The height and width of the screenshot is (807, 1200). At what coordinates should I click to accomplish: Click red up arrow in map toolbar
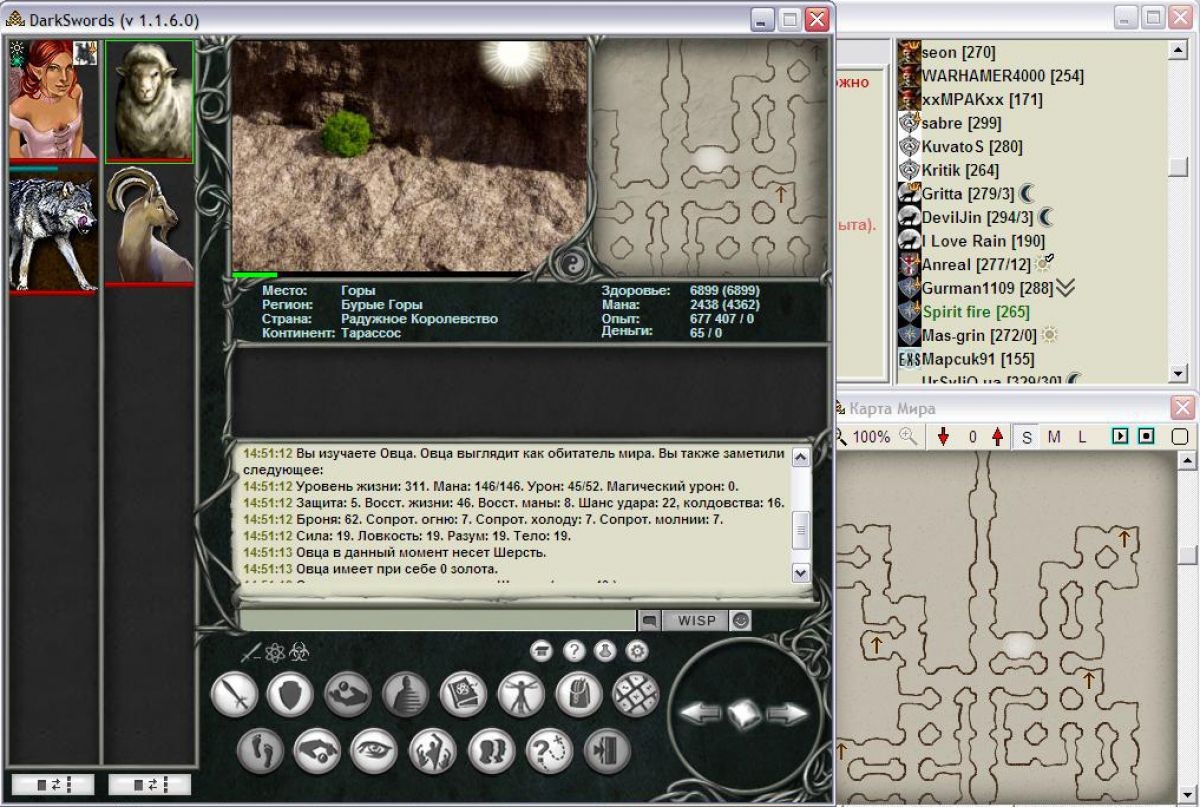pyautogui.click(x=997, y=437)
